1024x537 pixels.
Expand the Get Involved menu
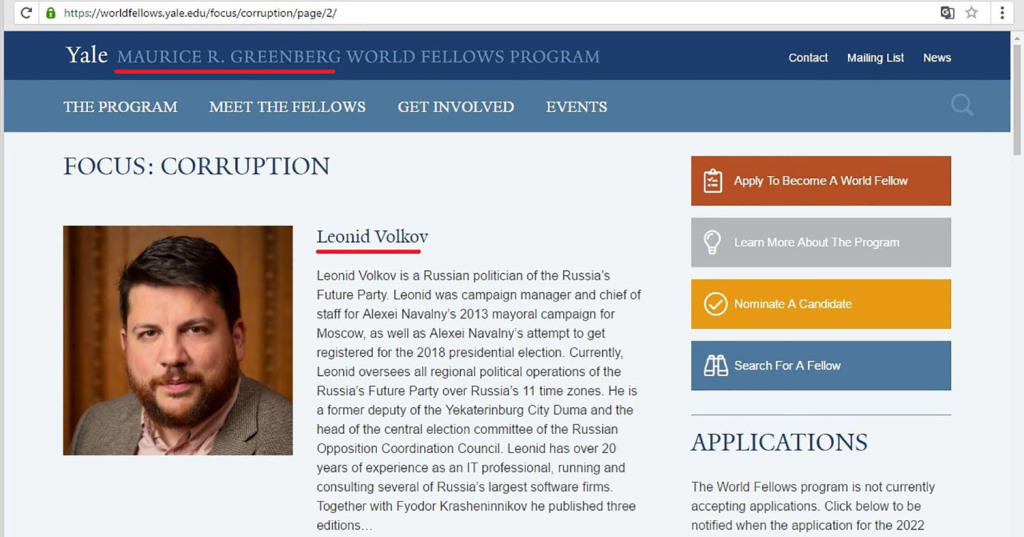coord(456,107)
